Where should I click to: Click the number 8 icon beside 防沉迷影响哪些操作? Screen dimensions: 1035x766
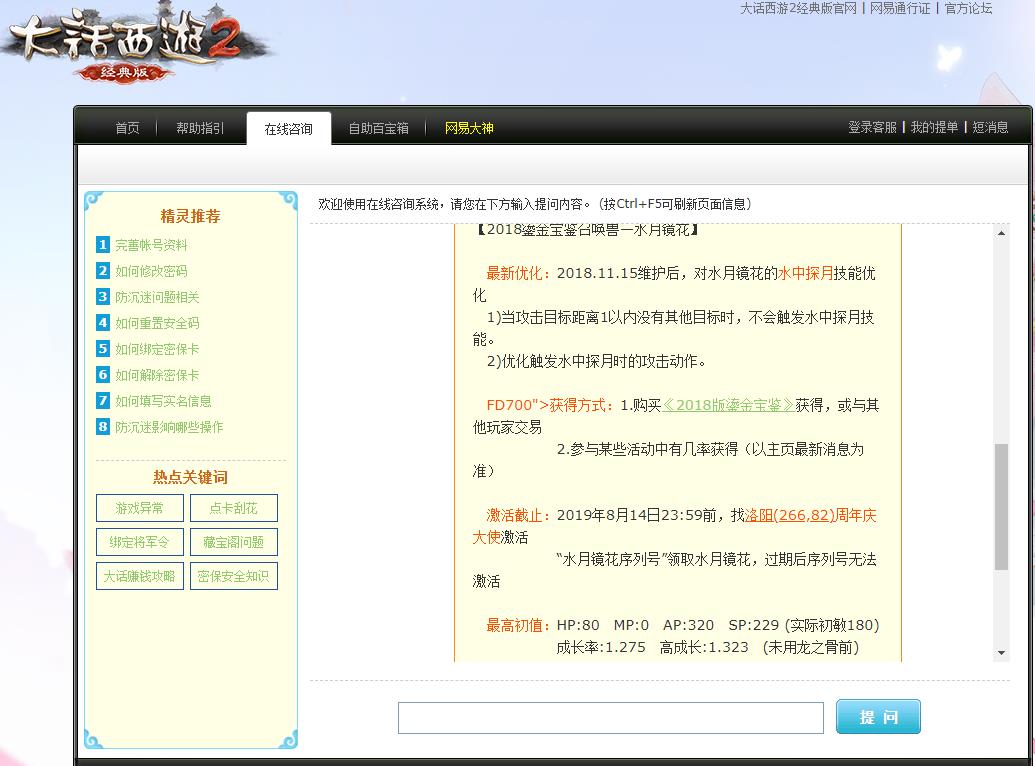click(103, 427)
